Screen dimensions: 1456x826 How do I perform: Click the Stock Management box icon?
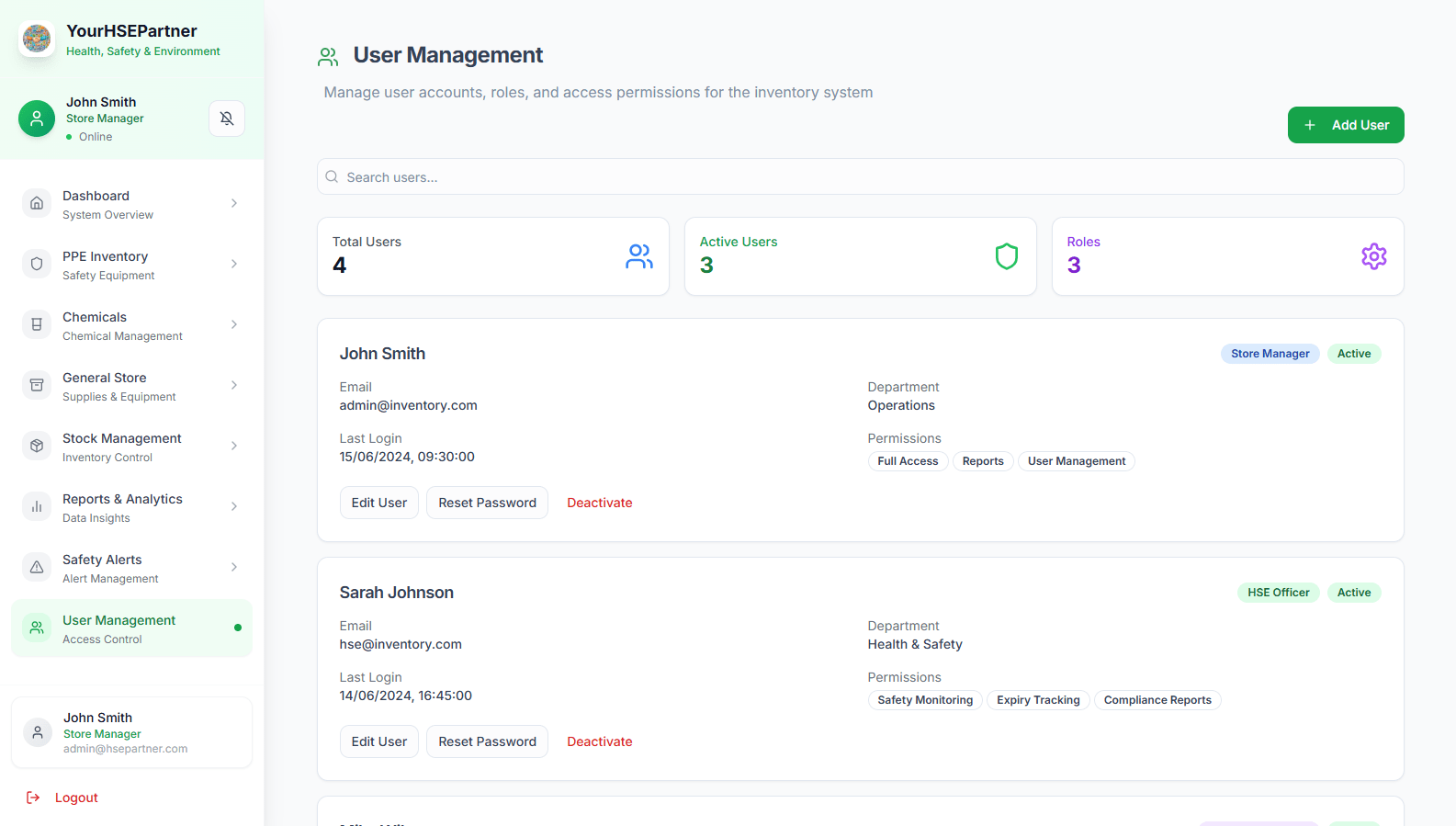[37, 447]
